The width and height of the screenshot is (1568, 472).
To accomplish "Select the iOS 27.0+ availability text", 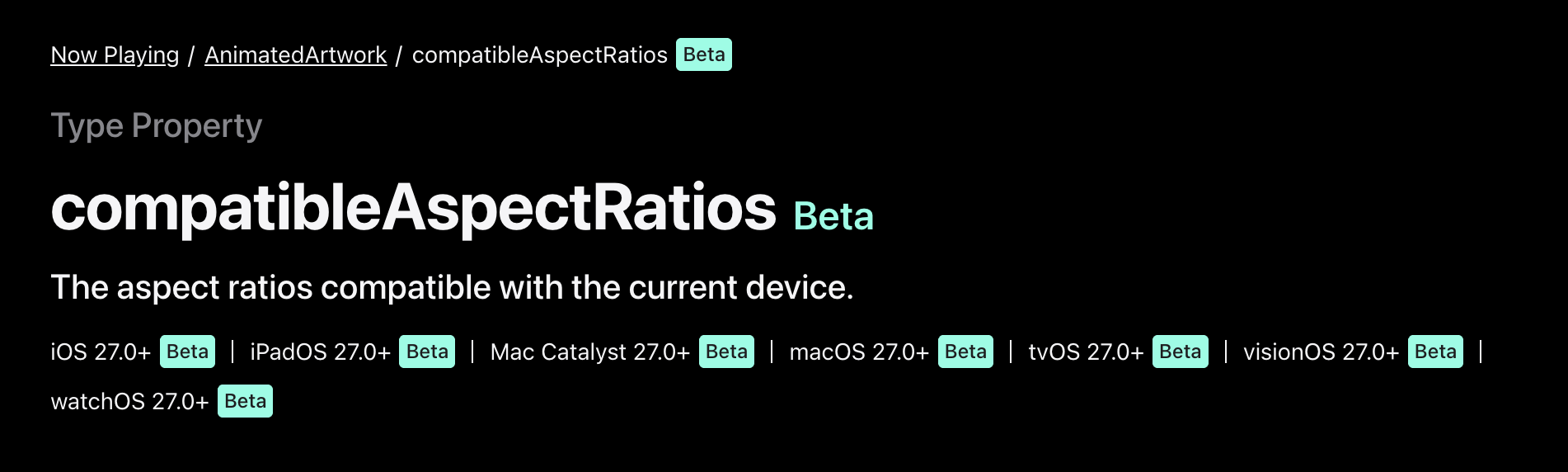I will pyautogui.click(x=101, y=352).
